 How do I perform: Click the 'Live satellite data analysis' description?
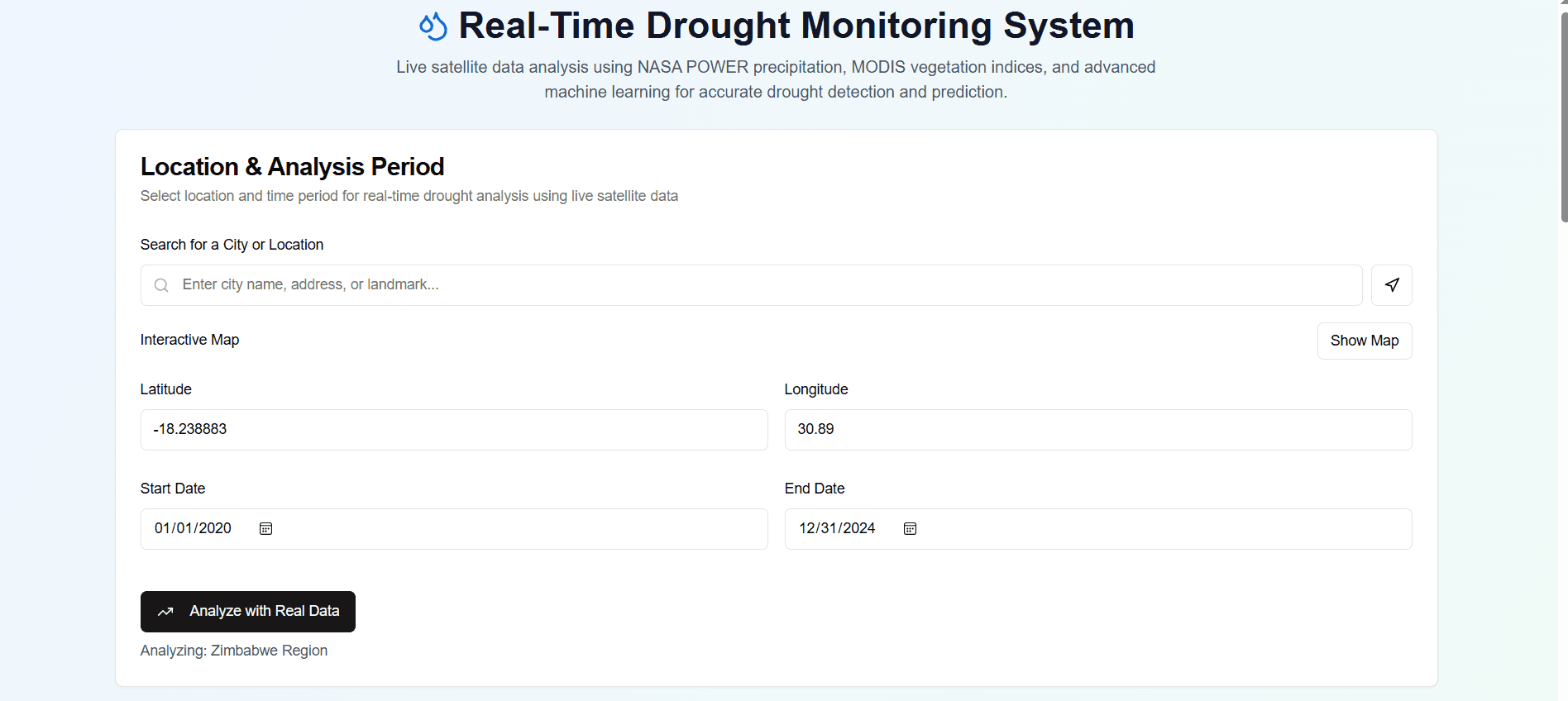click(776, 79)
